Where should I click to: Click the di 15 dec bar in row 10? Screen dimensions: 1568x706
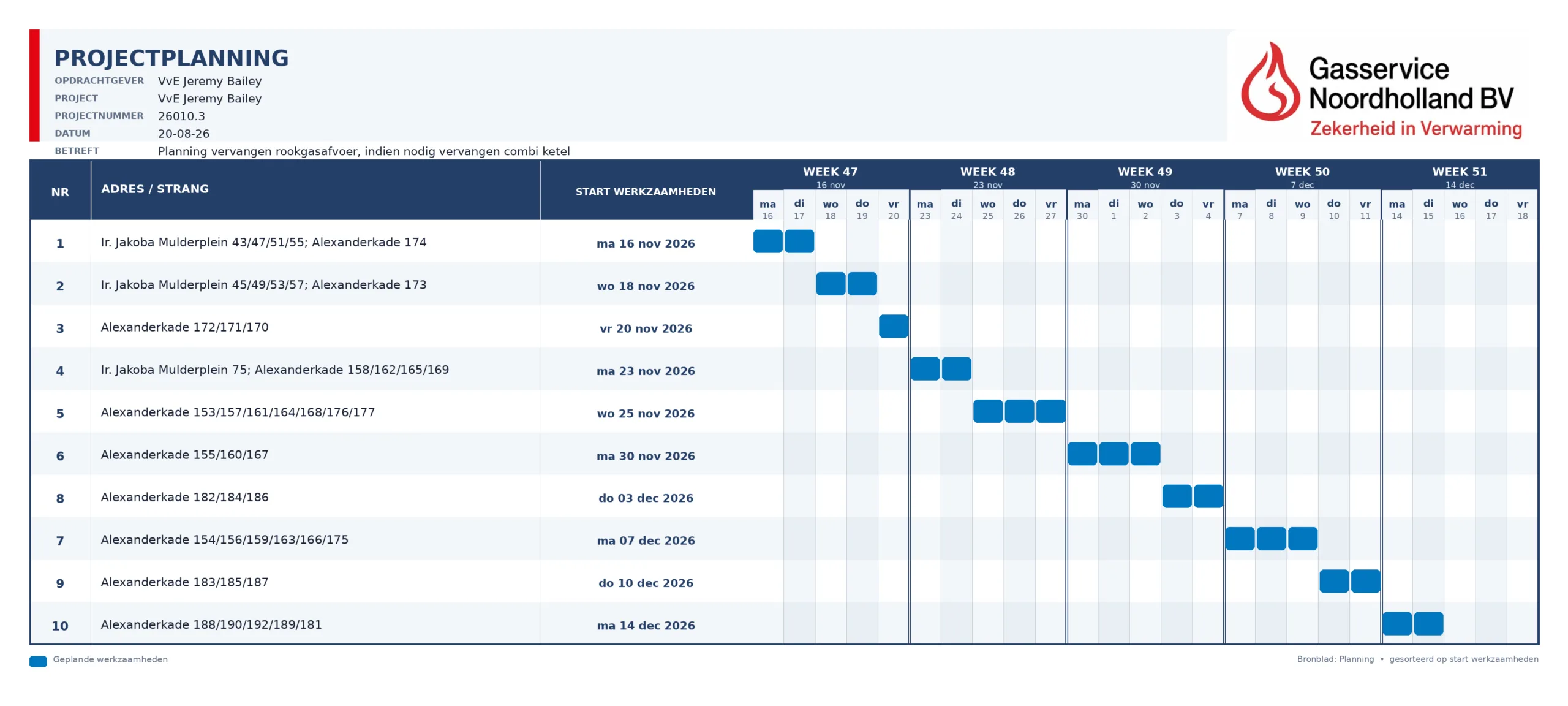[x=1428, y=623]
